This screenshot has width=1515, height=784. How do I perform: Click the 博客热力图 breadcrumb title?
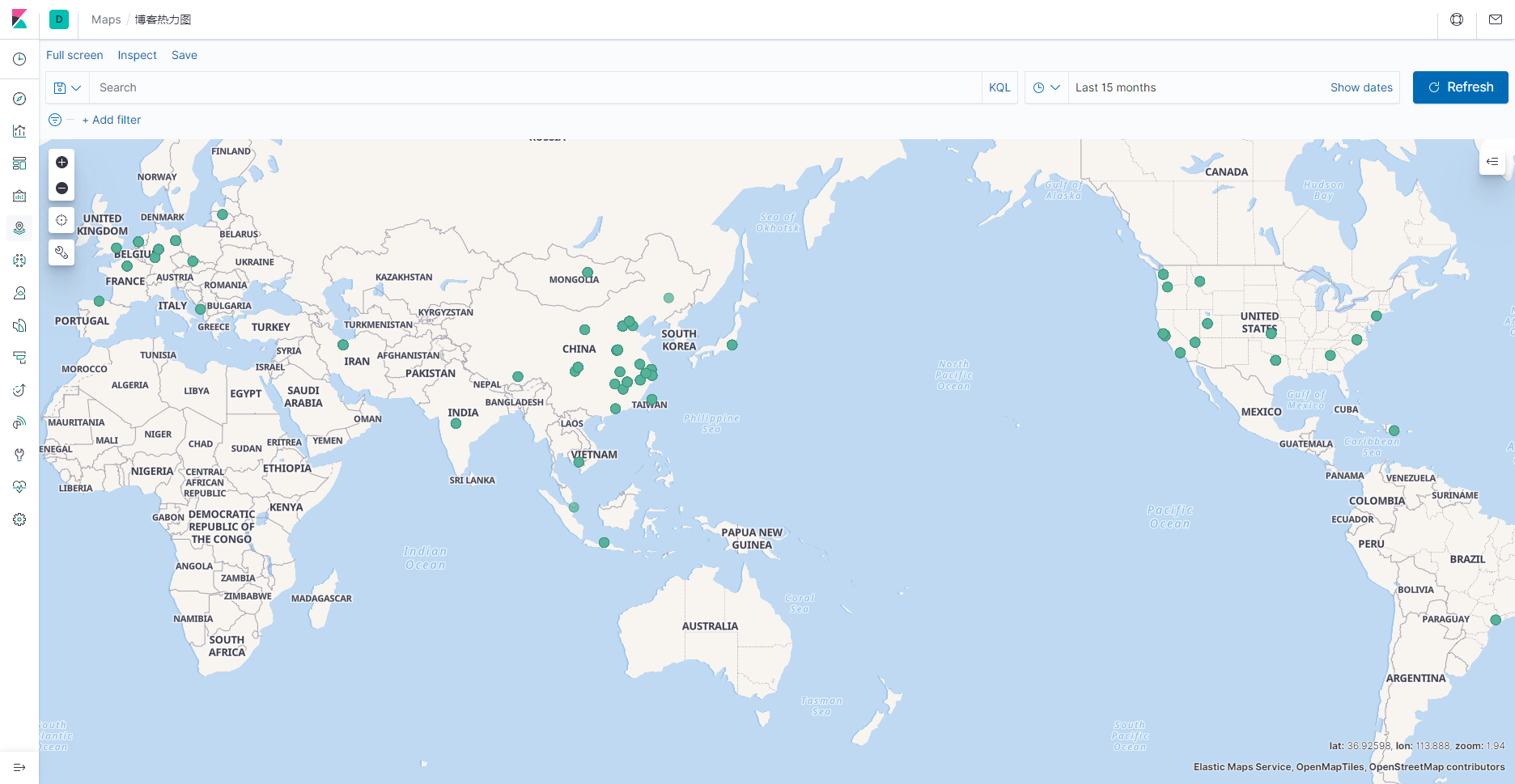163,19
